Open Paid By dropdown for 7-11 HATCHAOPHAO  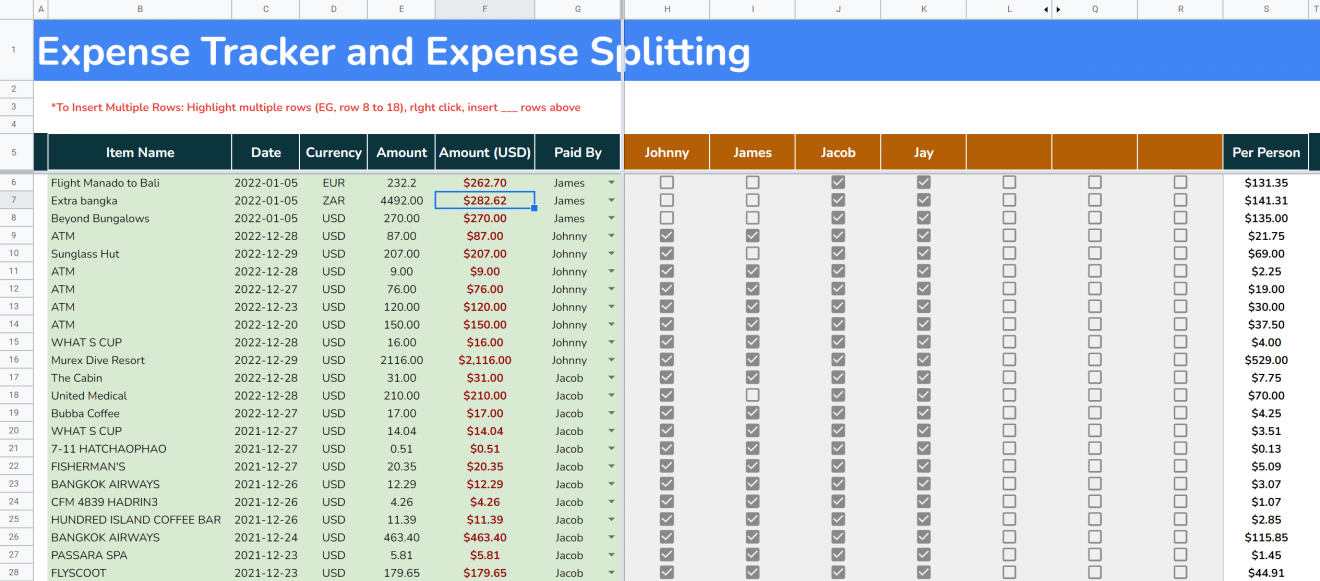pos(610,449)
